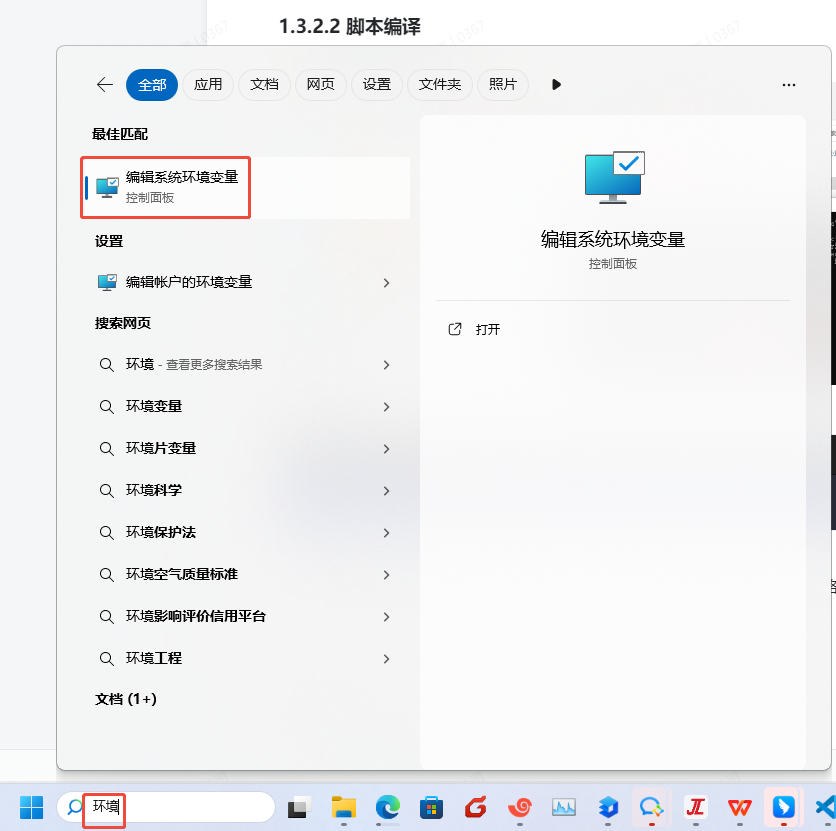Image resolution: width=836 pixels, height=831 pixels.
Task: Expand chevron for 环境工程 suggestion
Action: (387, 659)
